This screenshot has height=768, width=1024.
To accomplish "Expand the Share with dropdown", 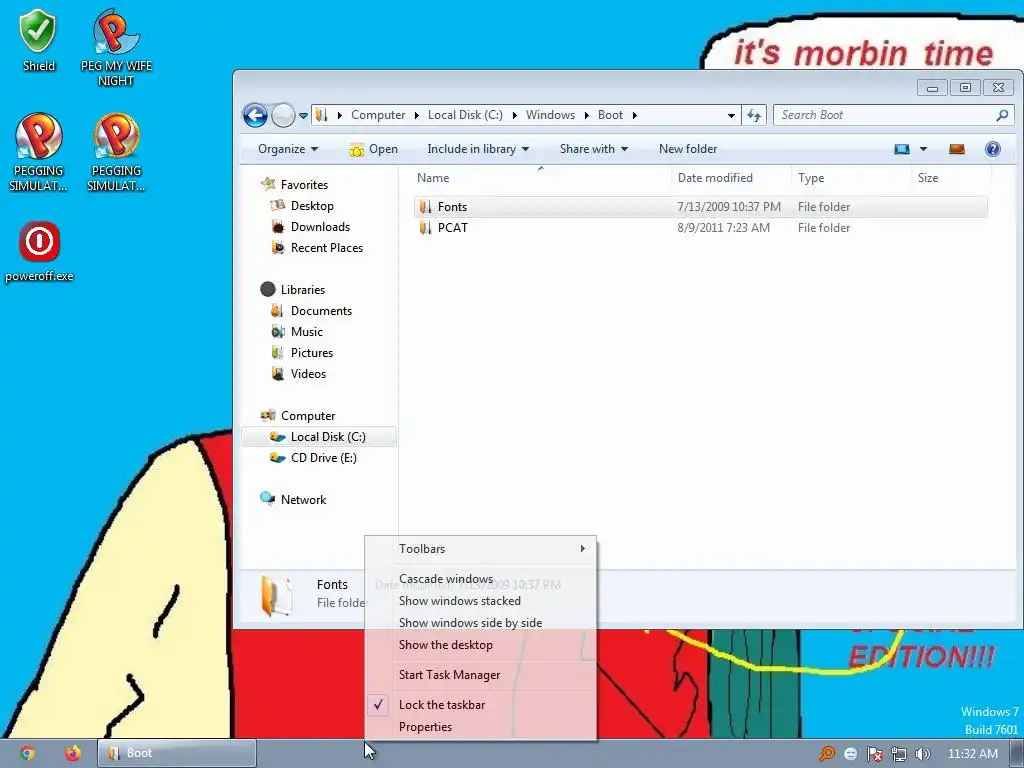I will pyautogui.click(x=594, y=149).
